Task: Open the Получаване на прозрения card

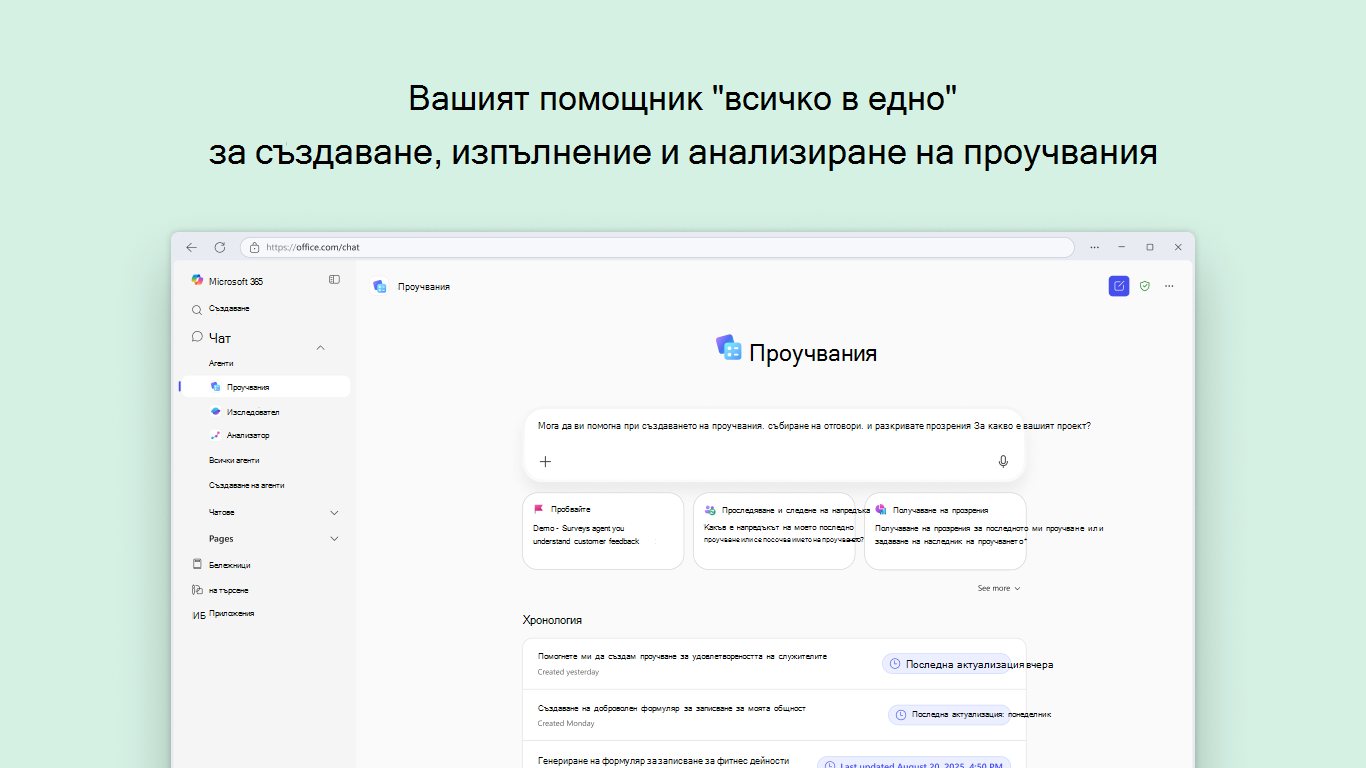Action: (945, 531)
